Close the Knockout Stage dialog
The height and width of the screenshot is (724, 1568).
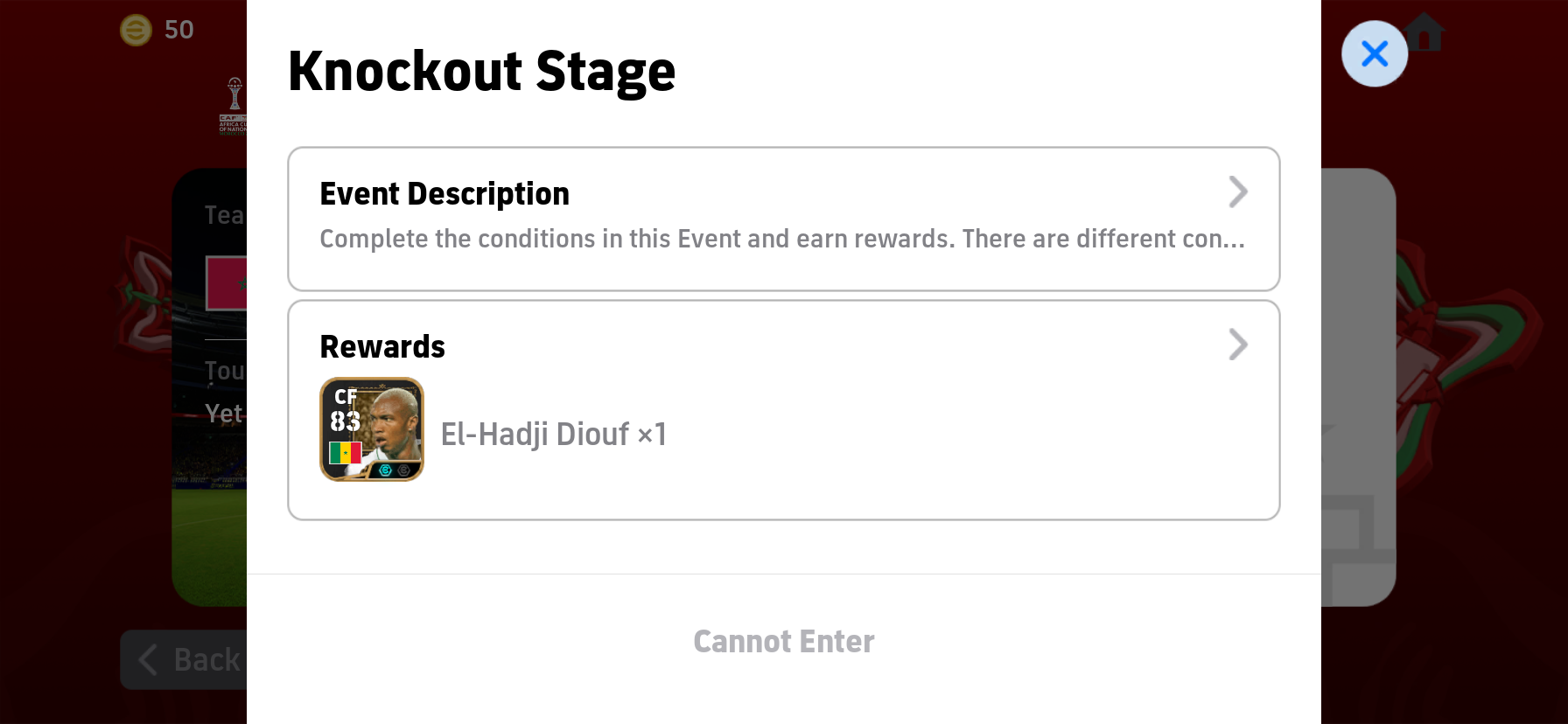tap(1374, 54)
